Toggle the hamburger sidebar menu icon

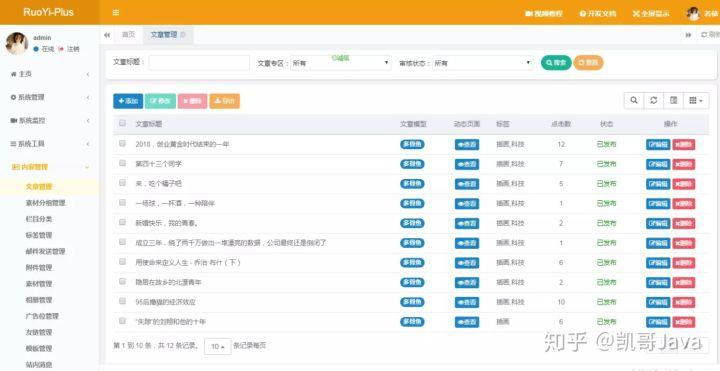pyautogui.click(x=116, y=13)
